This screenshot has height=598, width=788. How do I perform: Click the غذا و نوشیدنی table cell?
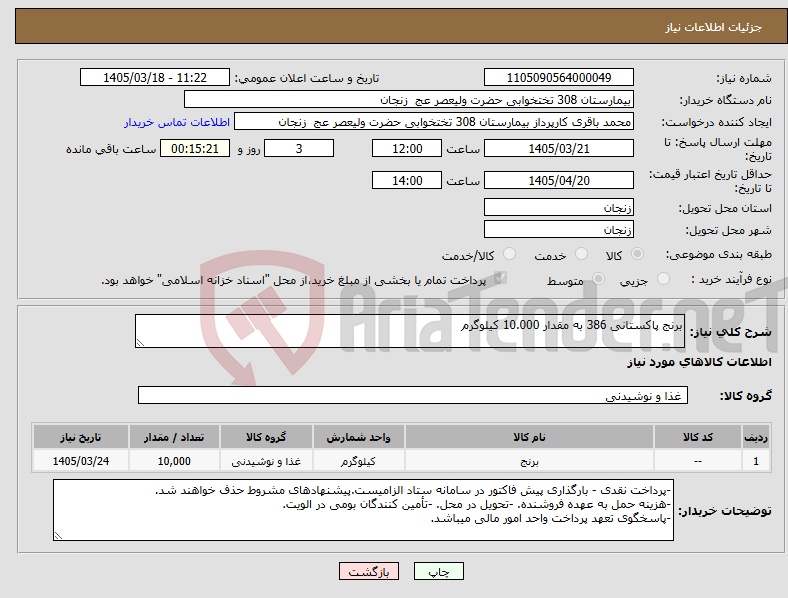click(266, 461)
